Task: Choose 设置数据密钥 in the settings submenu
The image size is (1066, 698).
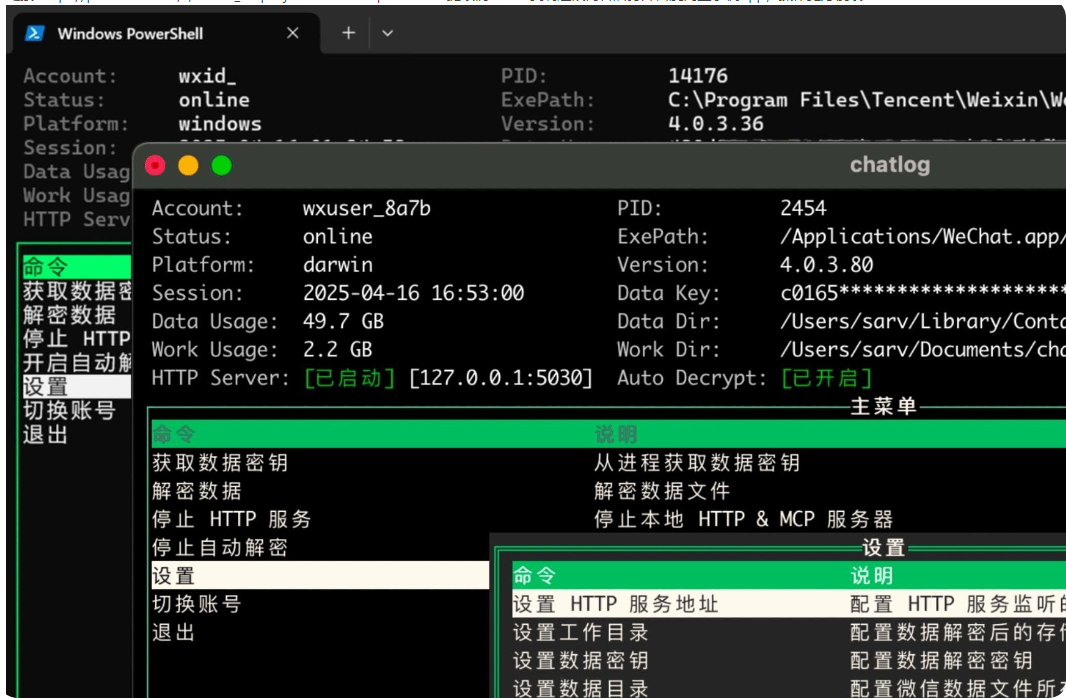Action: (x=581, y=660)
